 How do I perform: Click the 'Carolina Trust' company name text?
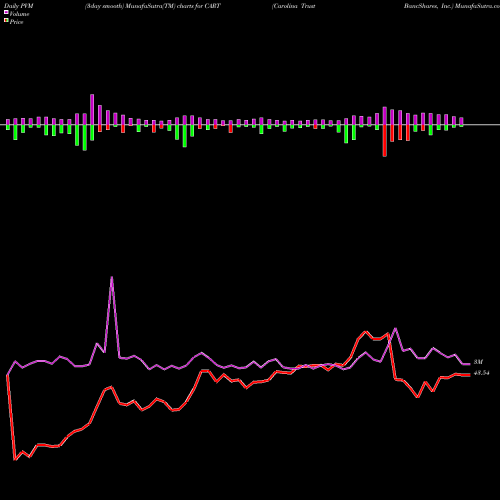[294, 6]
